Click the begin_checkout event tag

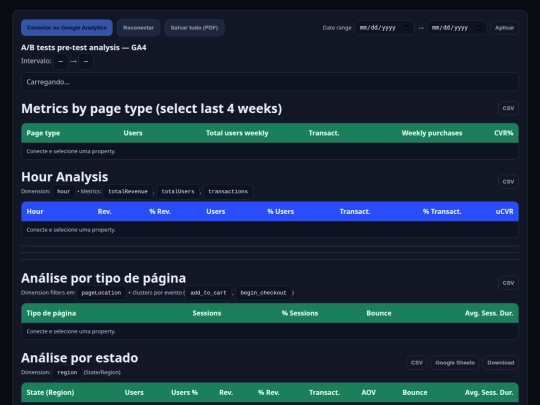click(x=263, y=293)
